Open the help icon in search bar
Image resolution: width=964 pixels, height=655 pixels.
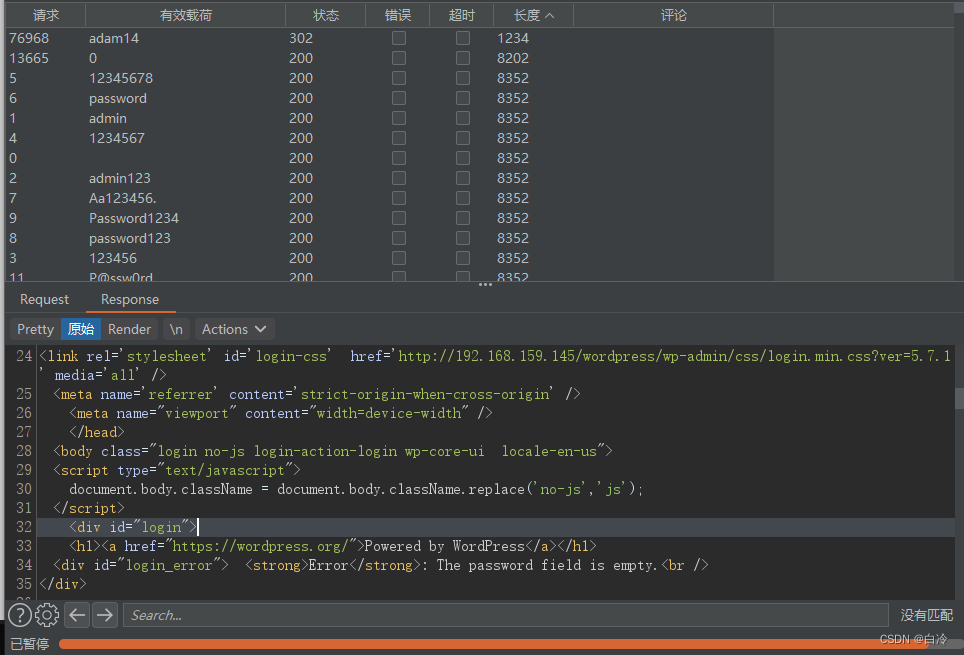[x=19, y=614]
